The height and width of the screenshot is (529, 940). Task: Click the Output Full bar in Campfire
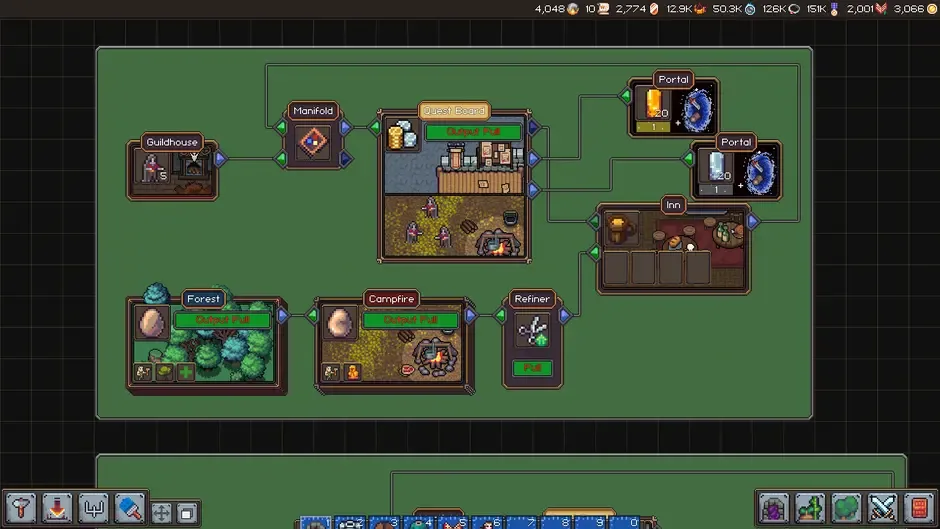(411, 320)
